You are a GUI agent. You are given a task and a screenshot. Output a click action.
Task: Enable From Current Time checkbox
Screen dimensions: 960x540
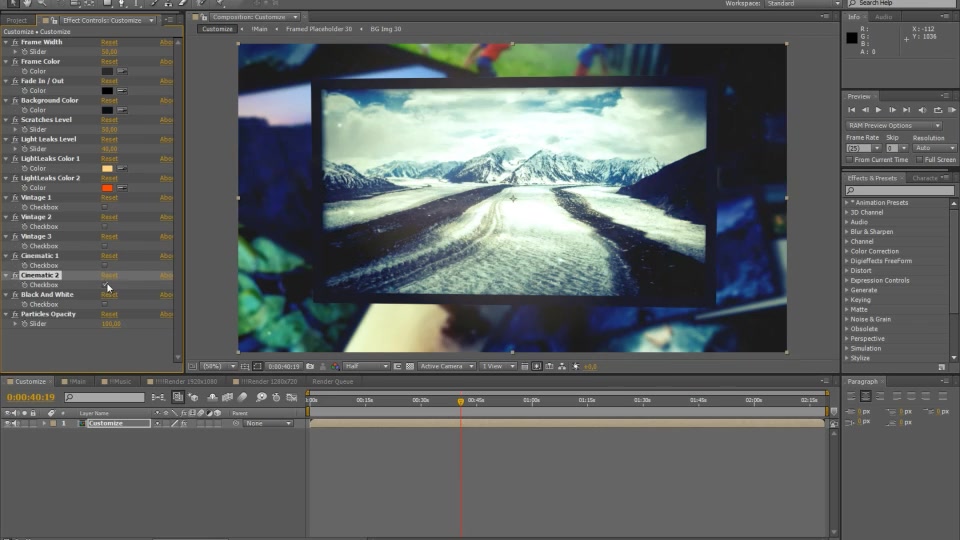click(849, 160)
